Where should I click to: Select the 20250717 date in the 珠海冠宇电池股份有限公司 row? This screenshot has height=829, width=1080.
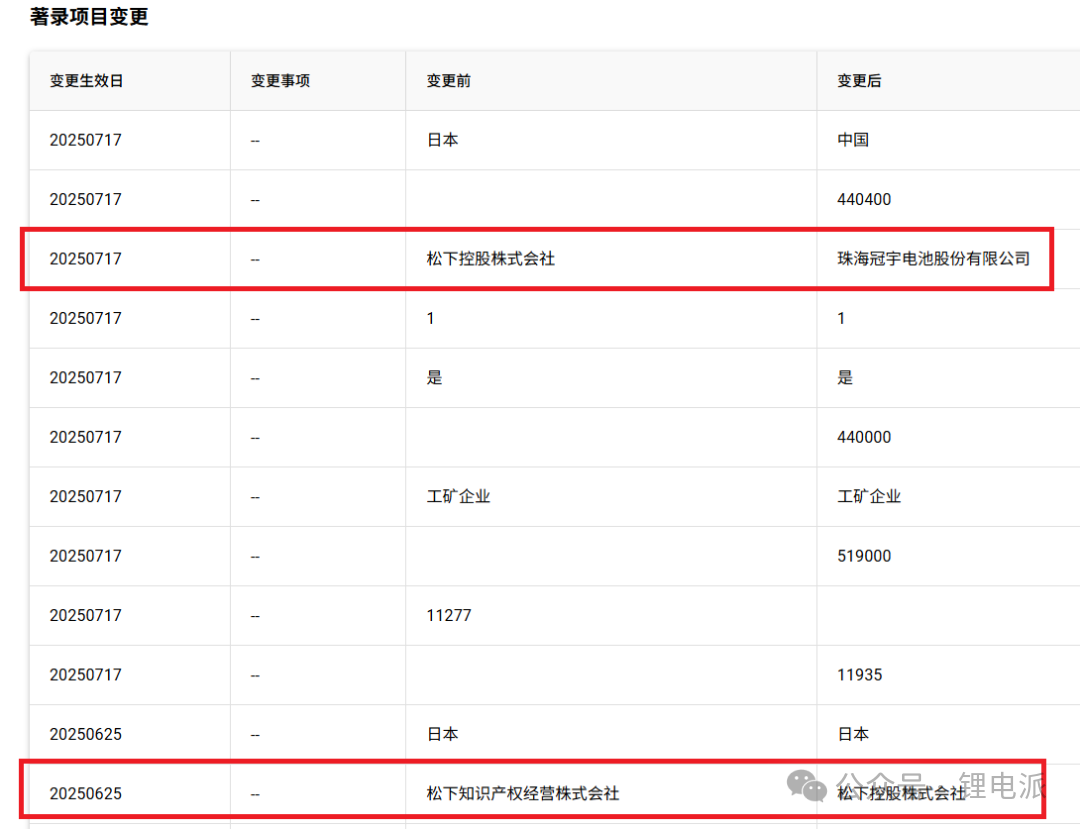coord(85,259)
